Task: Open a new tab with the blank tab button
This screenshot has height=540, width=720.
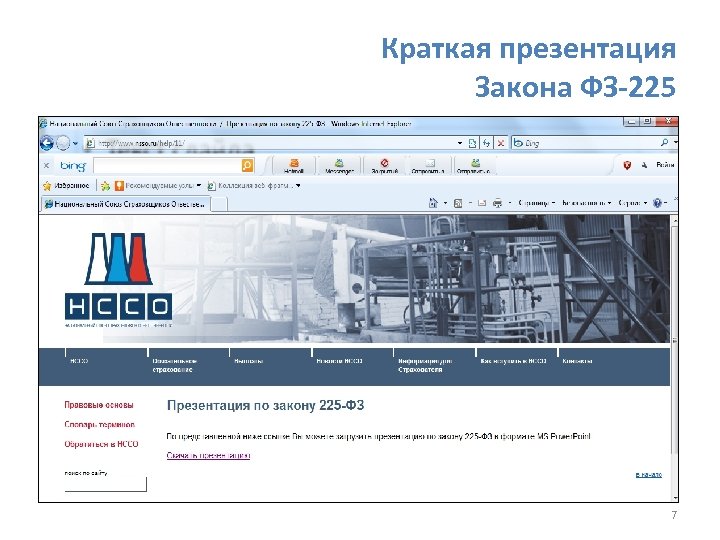Action: 219,204
